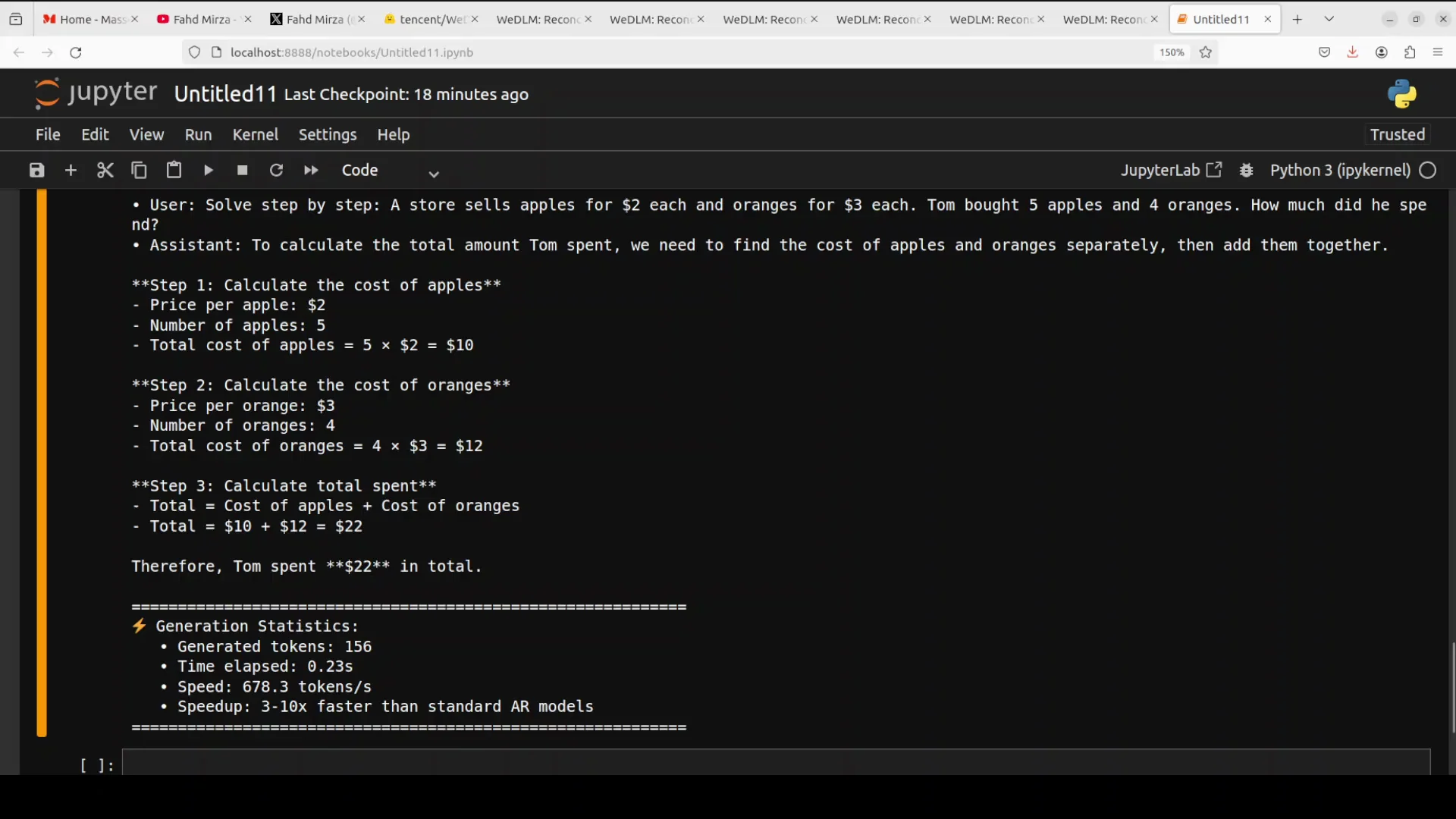Image resolution: width=1456 pixels, height=819 pixels.
Task: Open the Kernel menu
Action: point(255,134)
